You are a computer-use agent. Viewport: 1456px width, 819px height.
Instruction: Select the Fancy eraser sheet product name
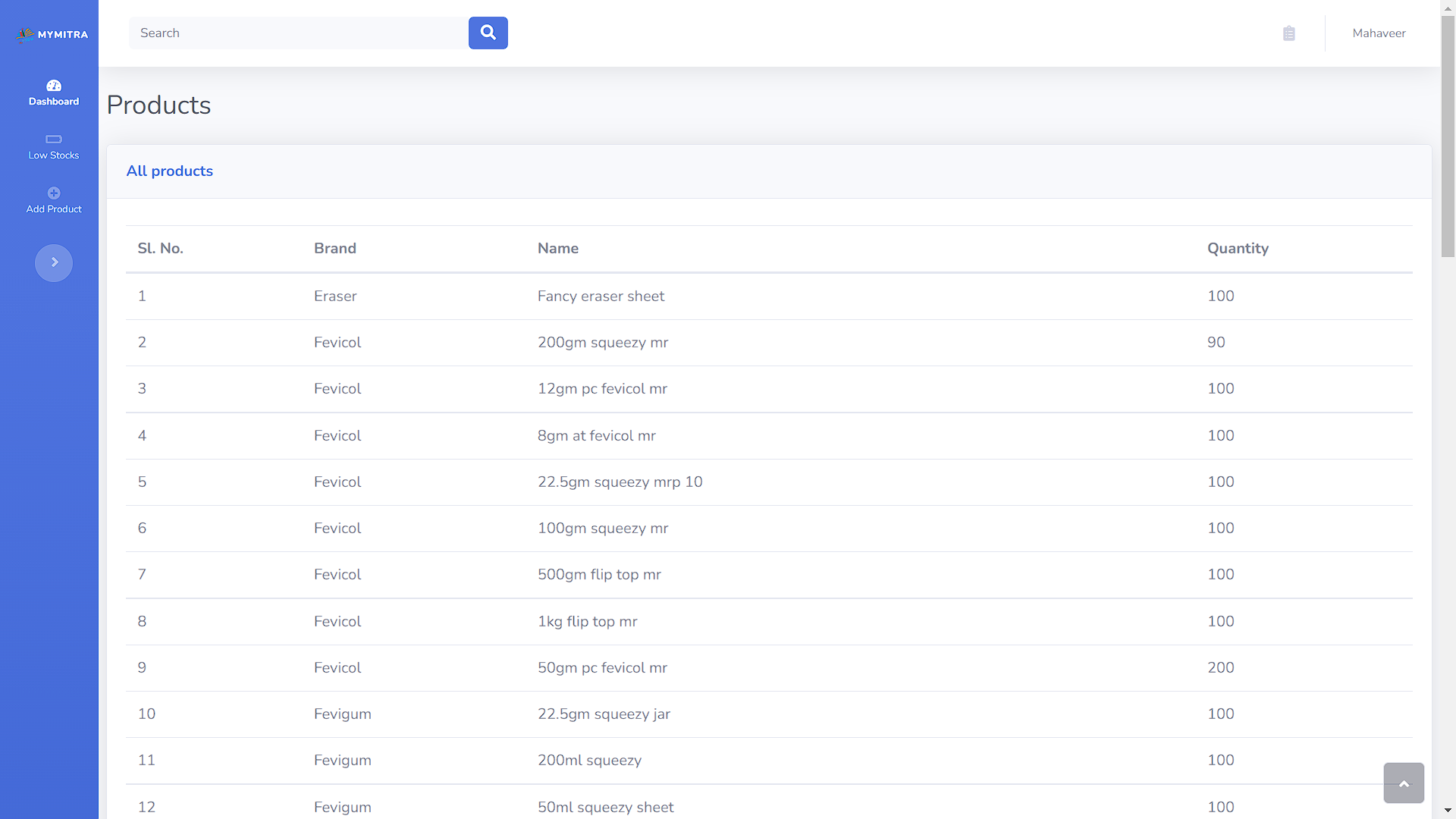click(601, 297)
